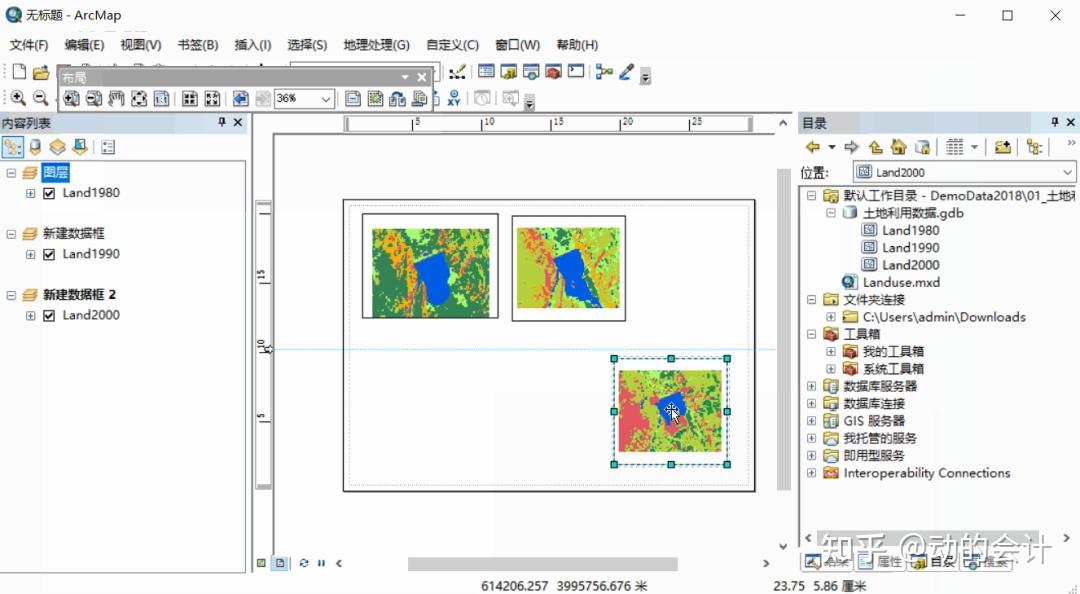The image size is (1080, 594).
Task: Open the Go To XY tool
Action: [454, 98]
